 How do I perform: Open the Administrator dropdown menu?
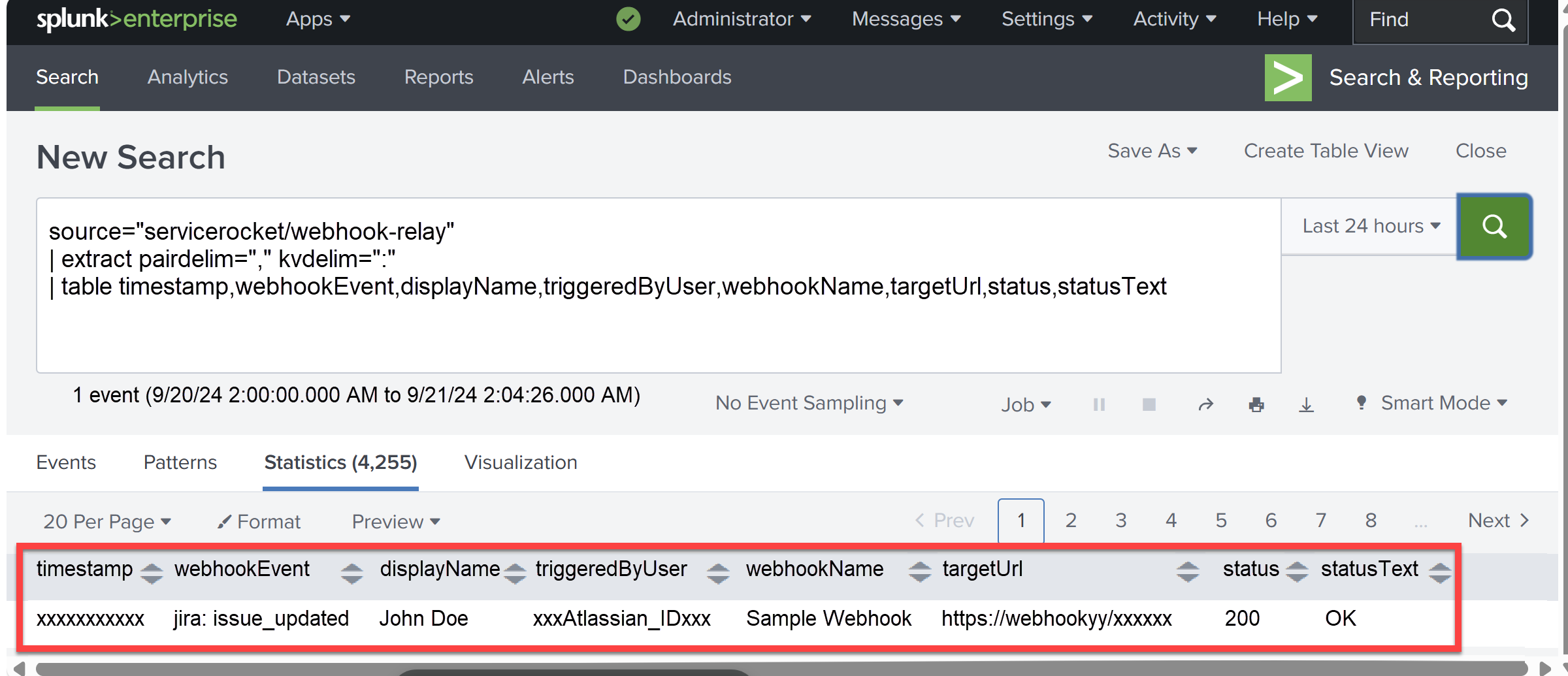click(742, 20)
